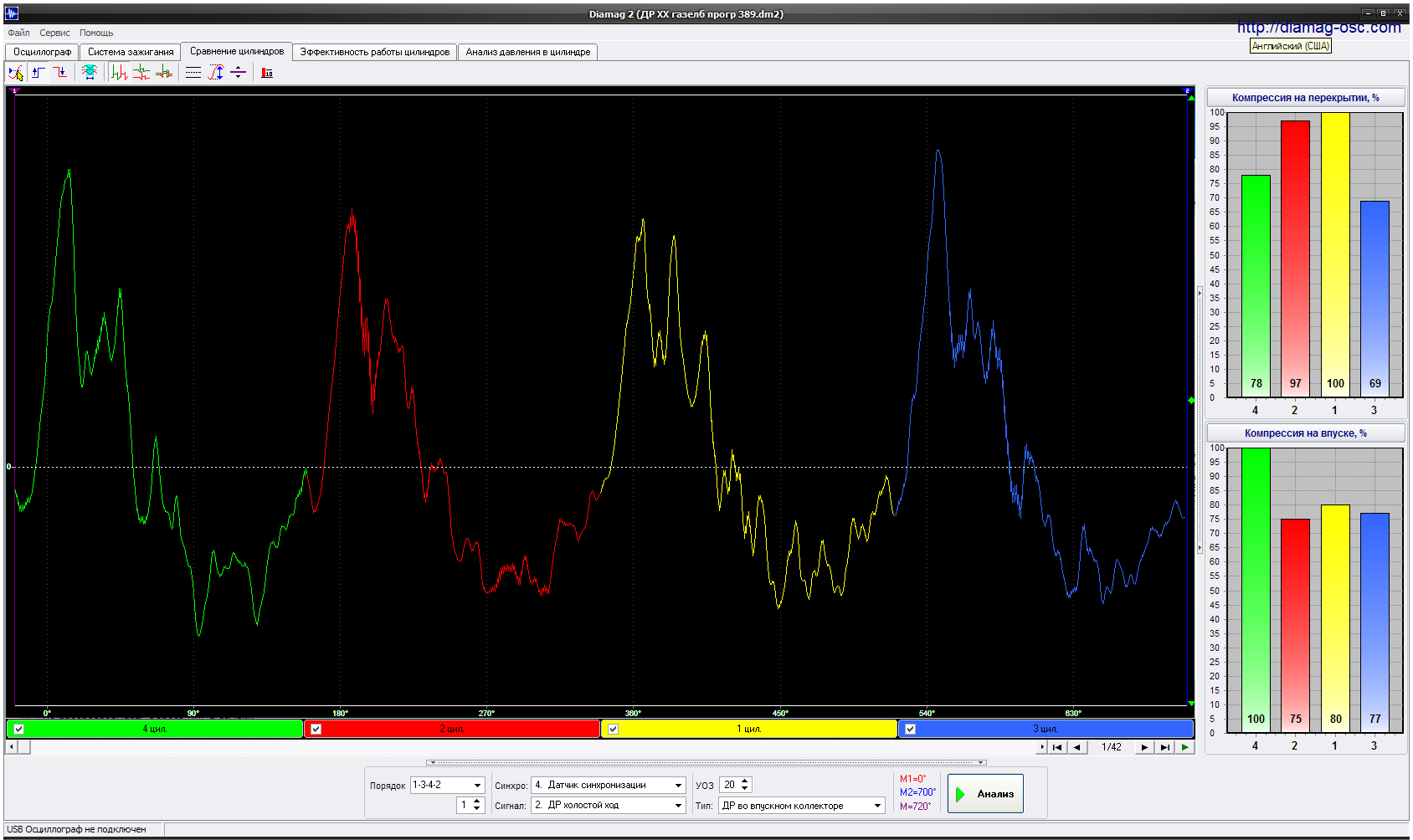Click the УОЗ value input field
The width and height of the screenshot is (1413, 840).
729,786
